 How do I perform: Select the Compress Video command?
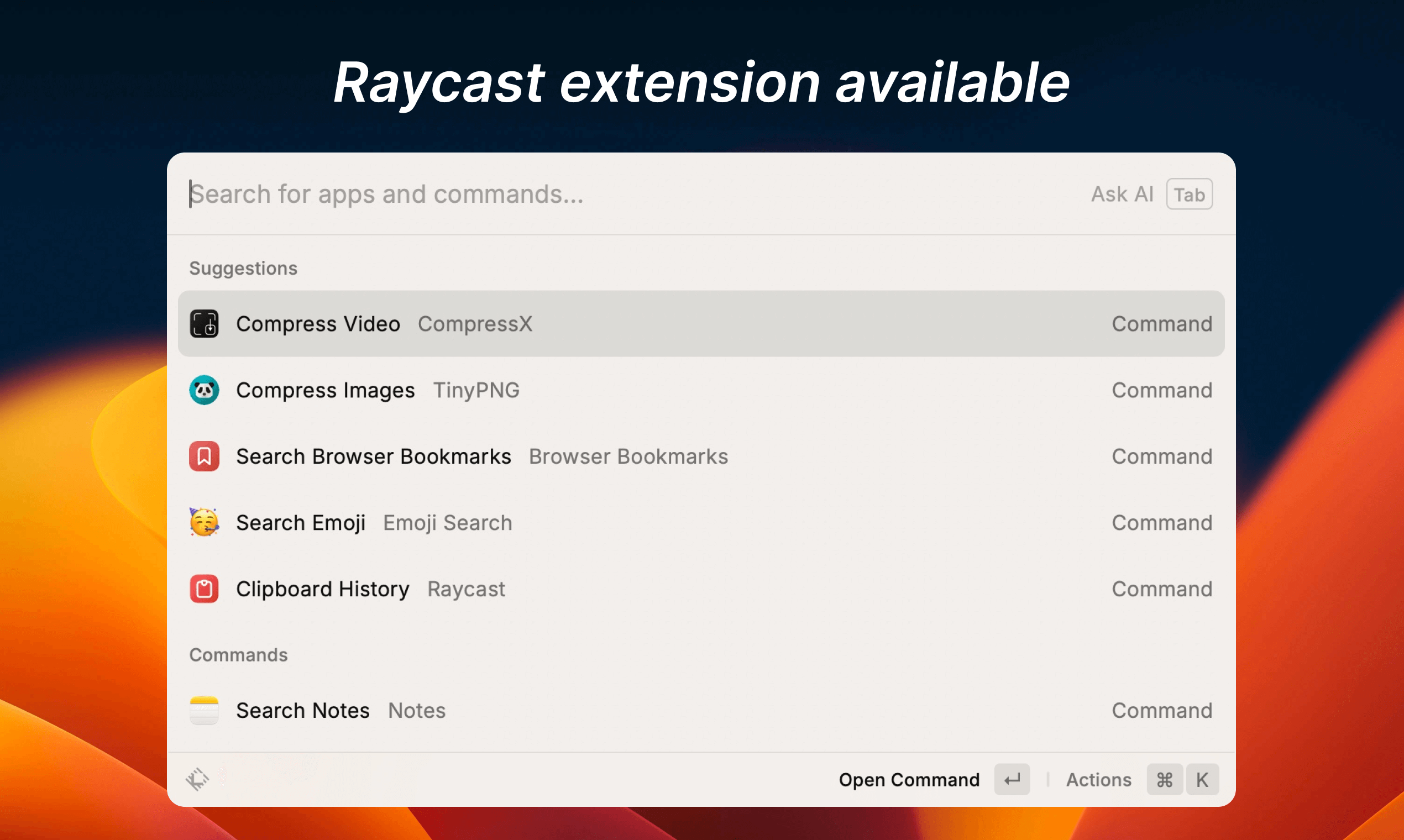click(701, 324)
